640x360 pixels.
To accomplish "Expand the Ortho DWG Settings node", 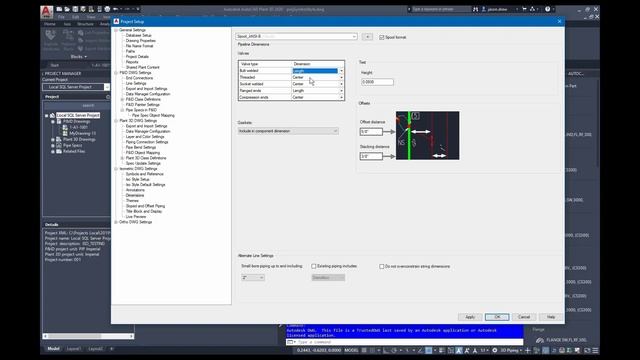I will pyautogui.click(x=116, y=222).
